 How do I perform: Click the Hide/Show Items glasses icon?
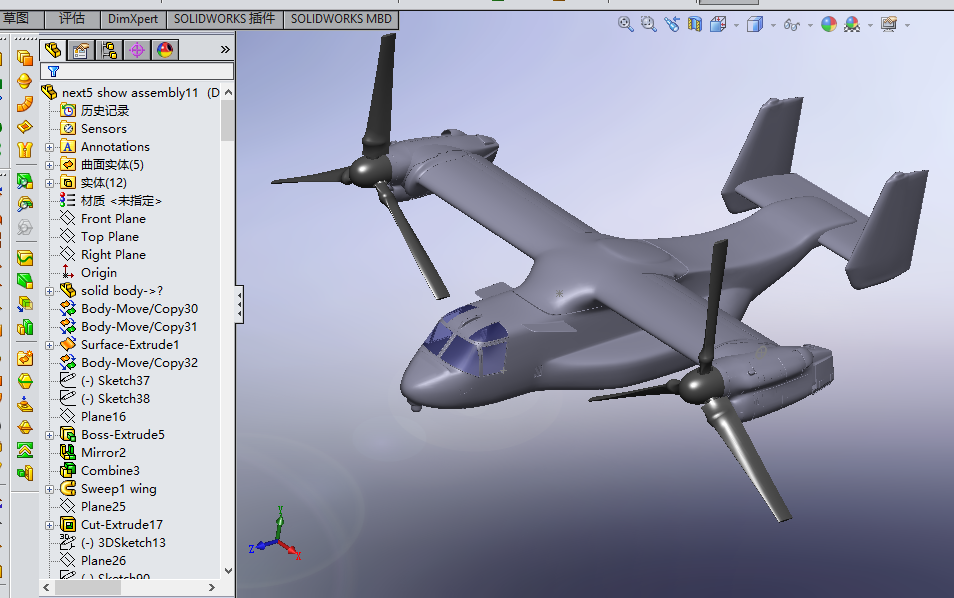pyautogui.click(x=792, y=25)
